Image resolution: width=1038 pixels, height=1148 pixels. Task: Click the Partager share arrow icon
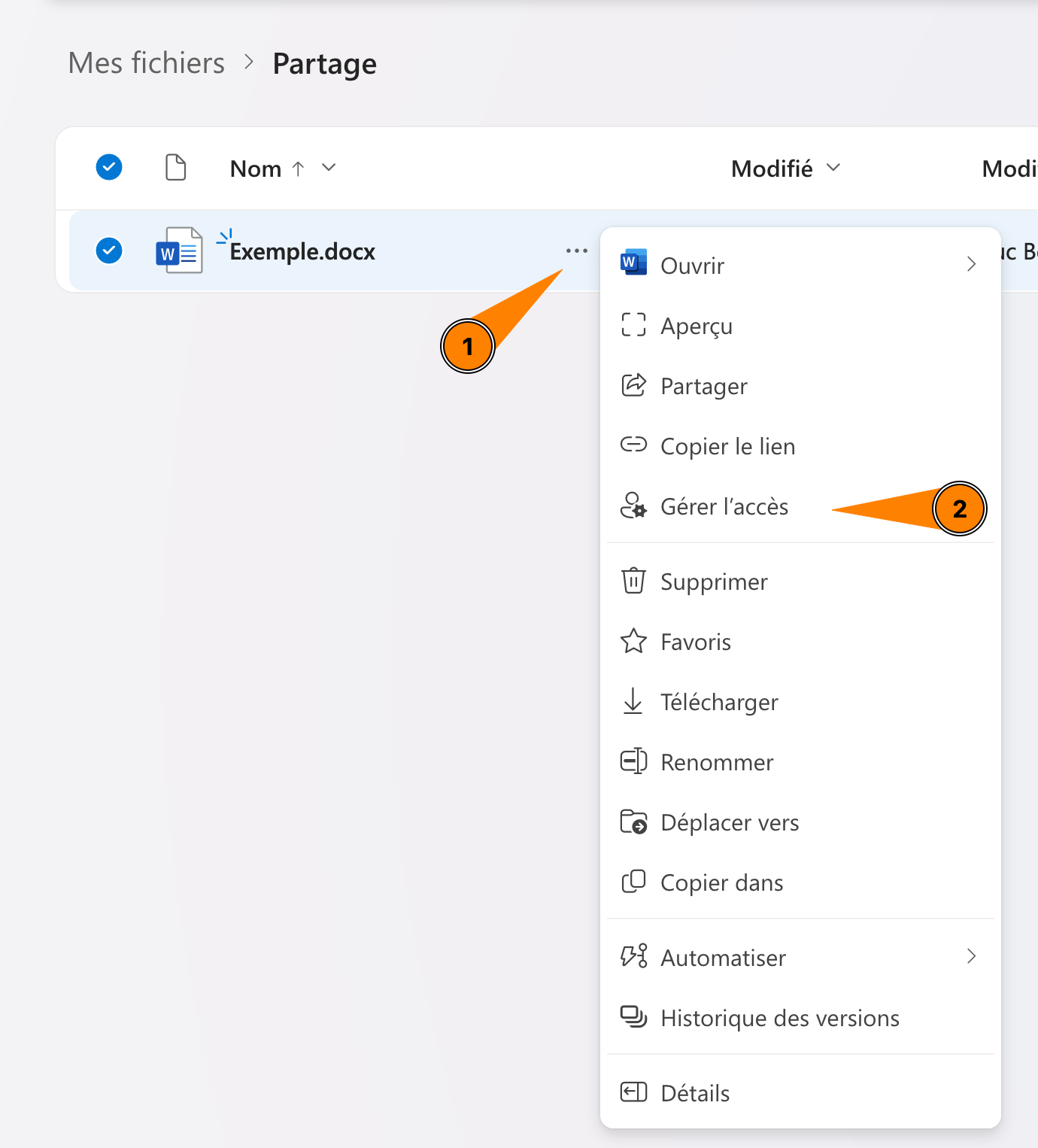(633, 385)
